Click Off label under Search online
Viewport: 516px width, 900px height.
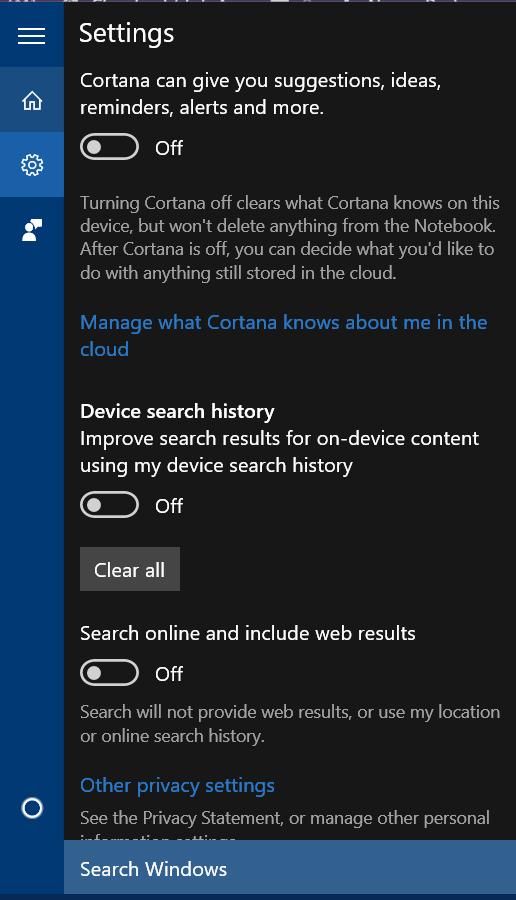pyautogui.click(x=169, y=674)
